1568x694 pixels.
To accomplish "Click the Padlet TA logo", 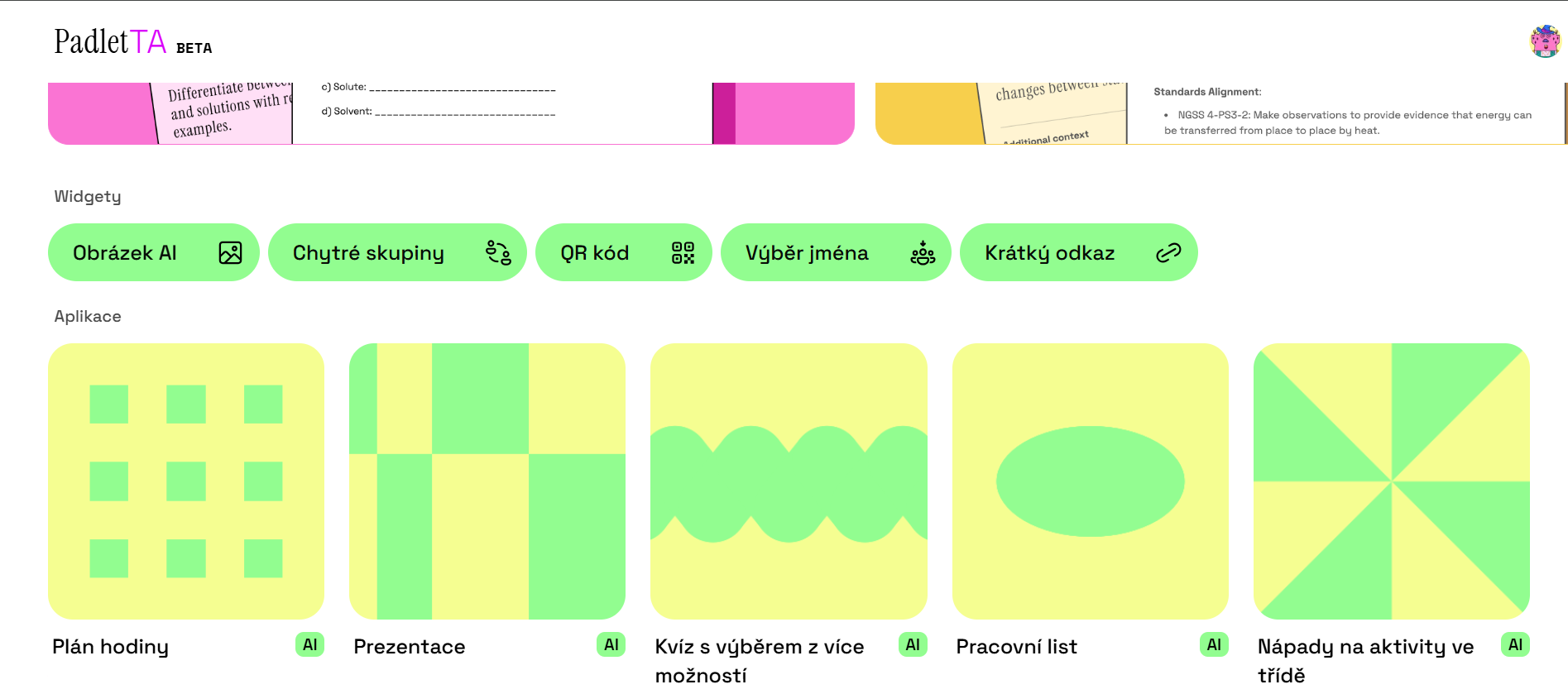I will click(x=110, y=41).
